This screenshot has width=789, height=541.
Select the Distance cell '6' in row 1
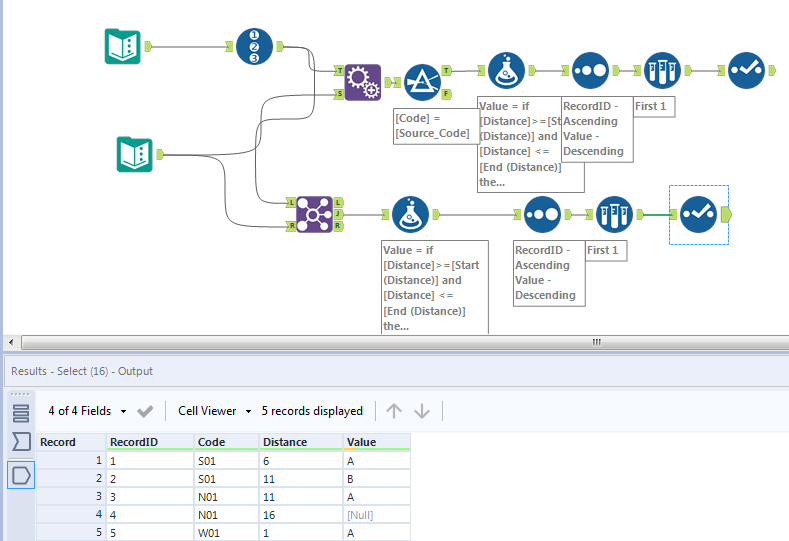(301, 460)
